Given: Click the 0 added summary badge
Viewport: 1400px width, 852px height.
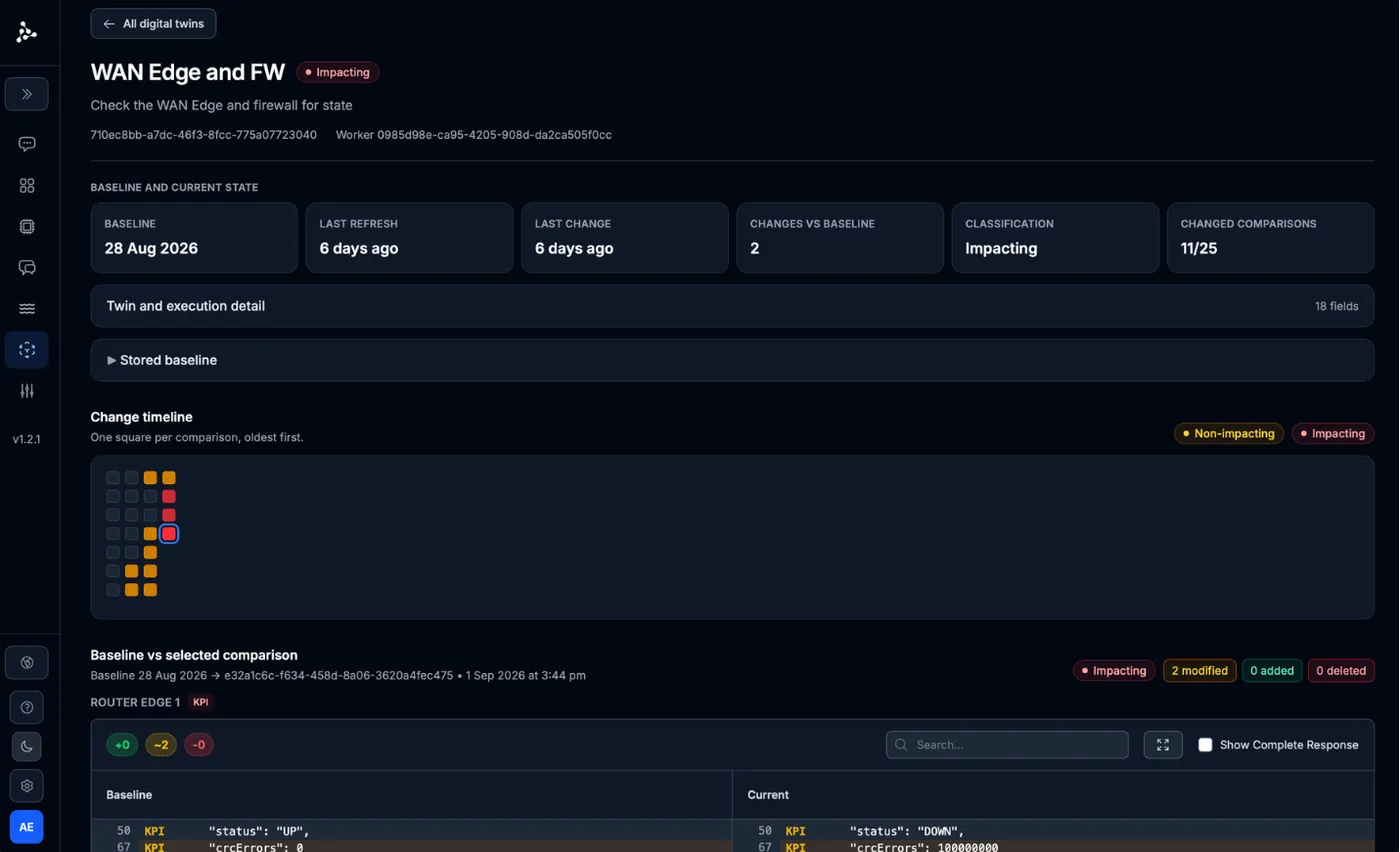Looking at the screenshot, I should point(1272,671).
